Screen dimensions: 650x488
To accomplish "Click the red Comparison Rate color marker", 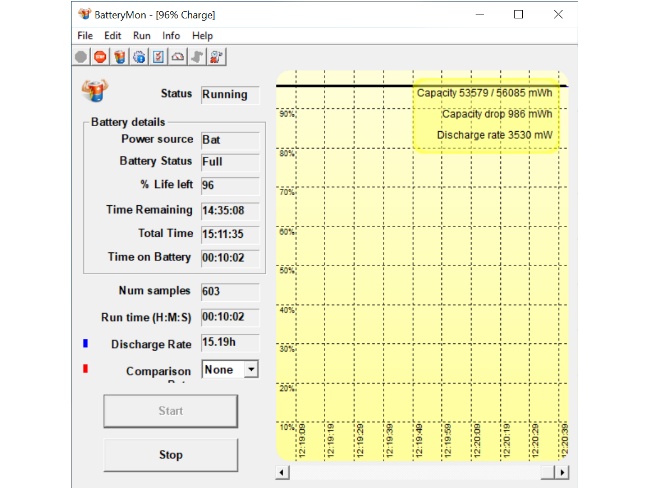I will 85,368.
